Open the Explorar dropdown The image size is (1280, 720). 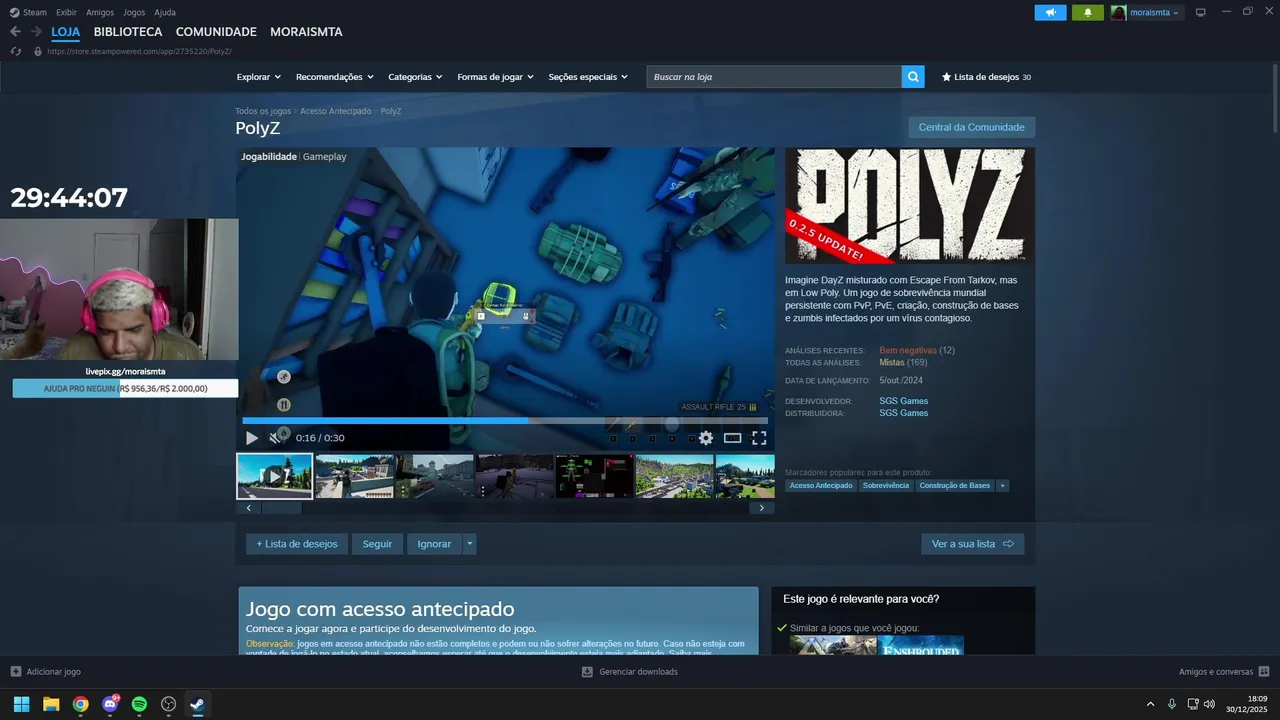pyautogui.click(x=259, y=77)
